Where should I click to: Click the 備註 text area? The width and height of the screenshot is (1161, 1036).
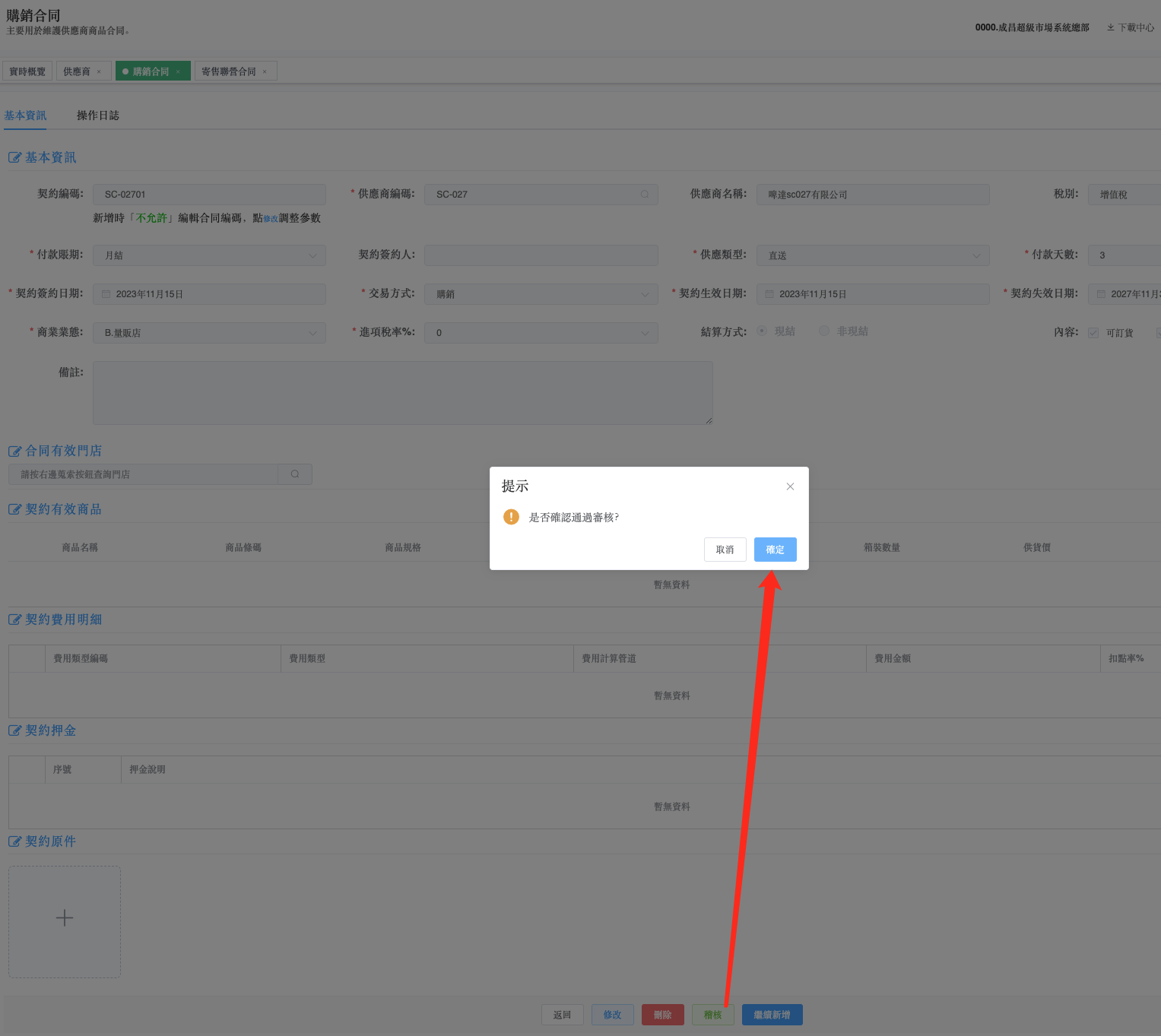[x=403, y=393]
